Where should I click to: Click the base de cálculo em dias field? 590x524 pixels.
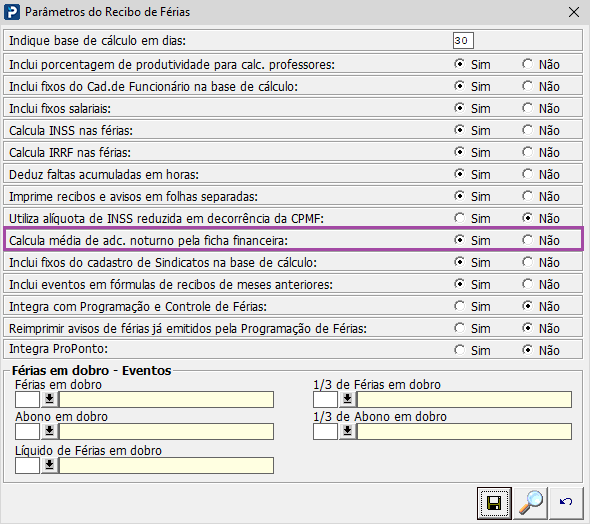tap(463, 41)
